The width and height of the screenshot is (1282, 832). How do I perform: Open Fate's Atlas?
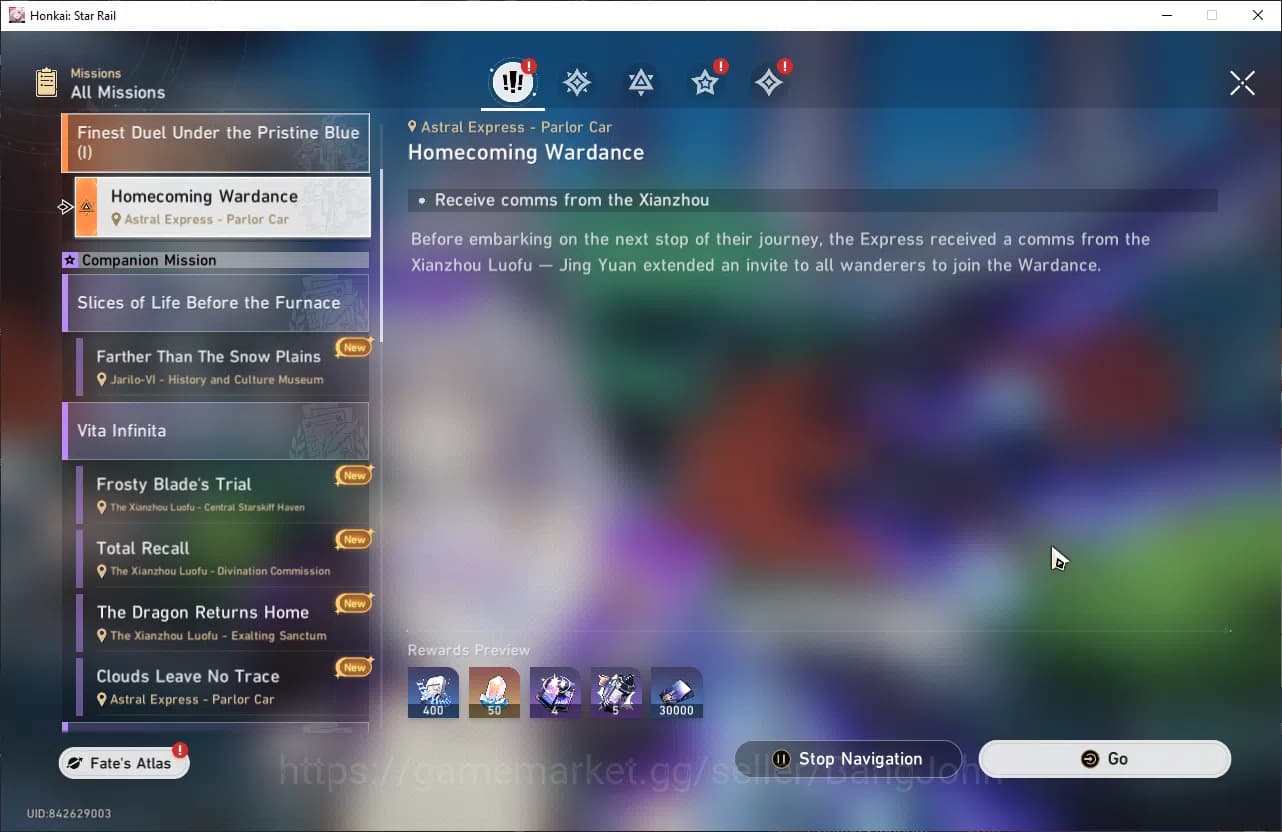click(x=124, y=763)
